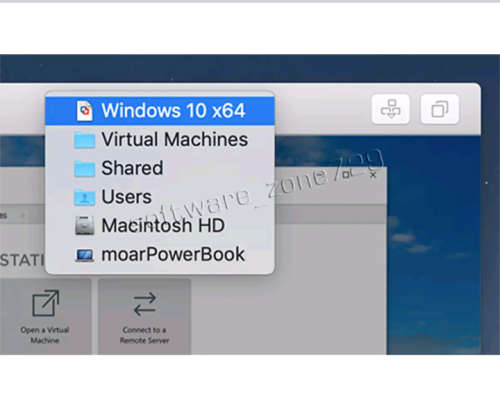Click Virtual Machines folder icon
Viewport: 500px width, 408px height.
[x=85, y=140]
